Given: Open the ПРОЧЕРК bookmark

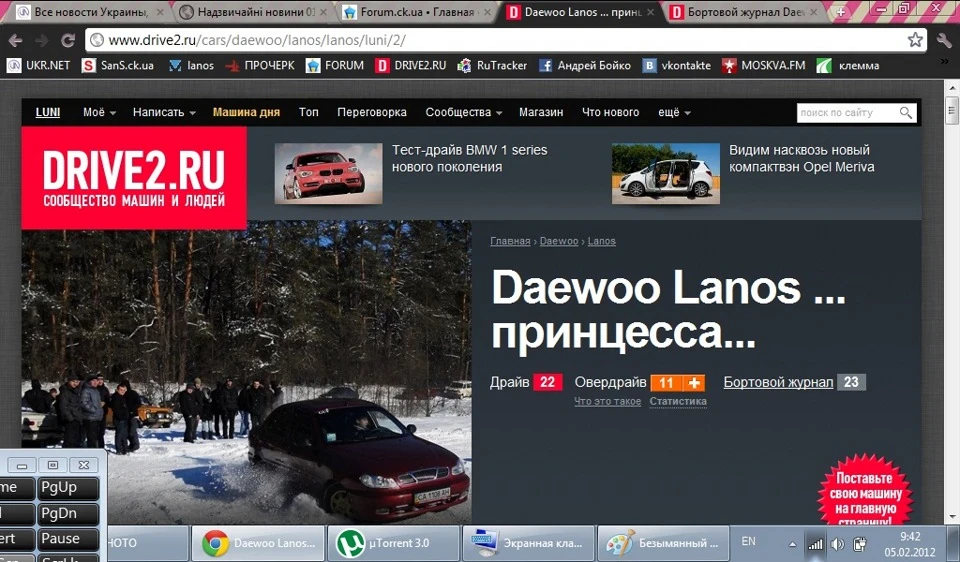Looking at the screenshot, I should 260,66.
